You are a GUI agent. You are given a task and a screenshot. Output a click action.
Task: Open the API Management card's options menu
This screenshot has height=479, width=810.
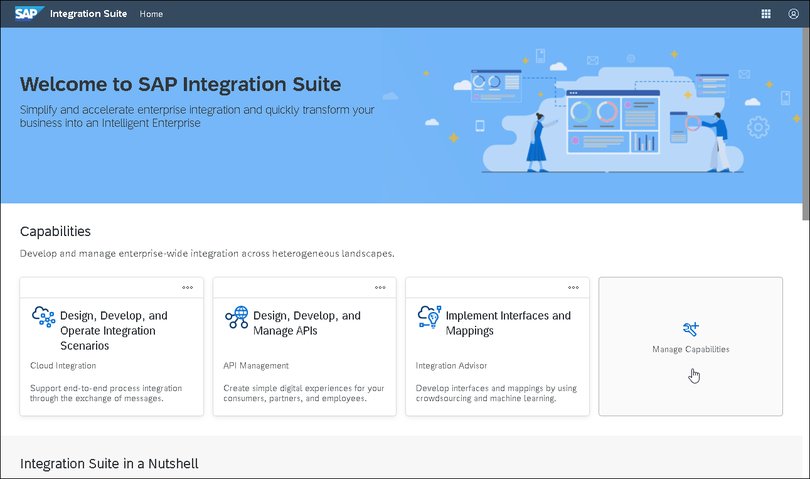pos(380,287)
